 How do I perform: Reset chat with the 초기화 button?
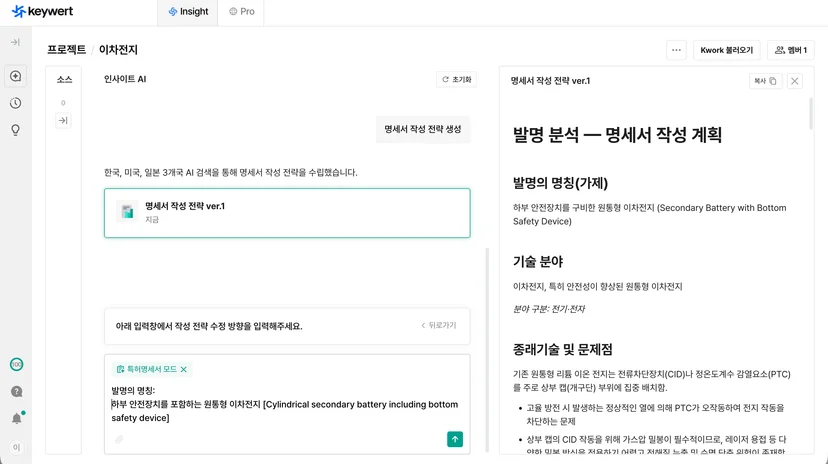point(456,79)
